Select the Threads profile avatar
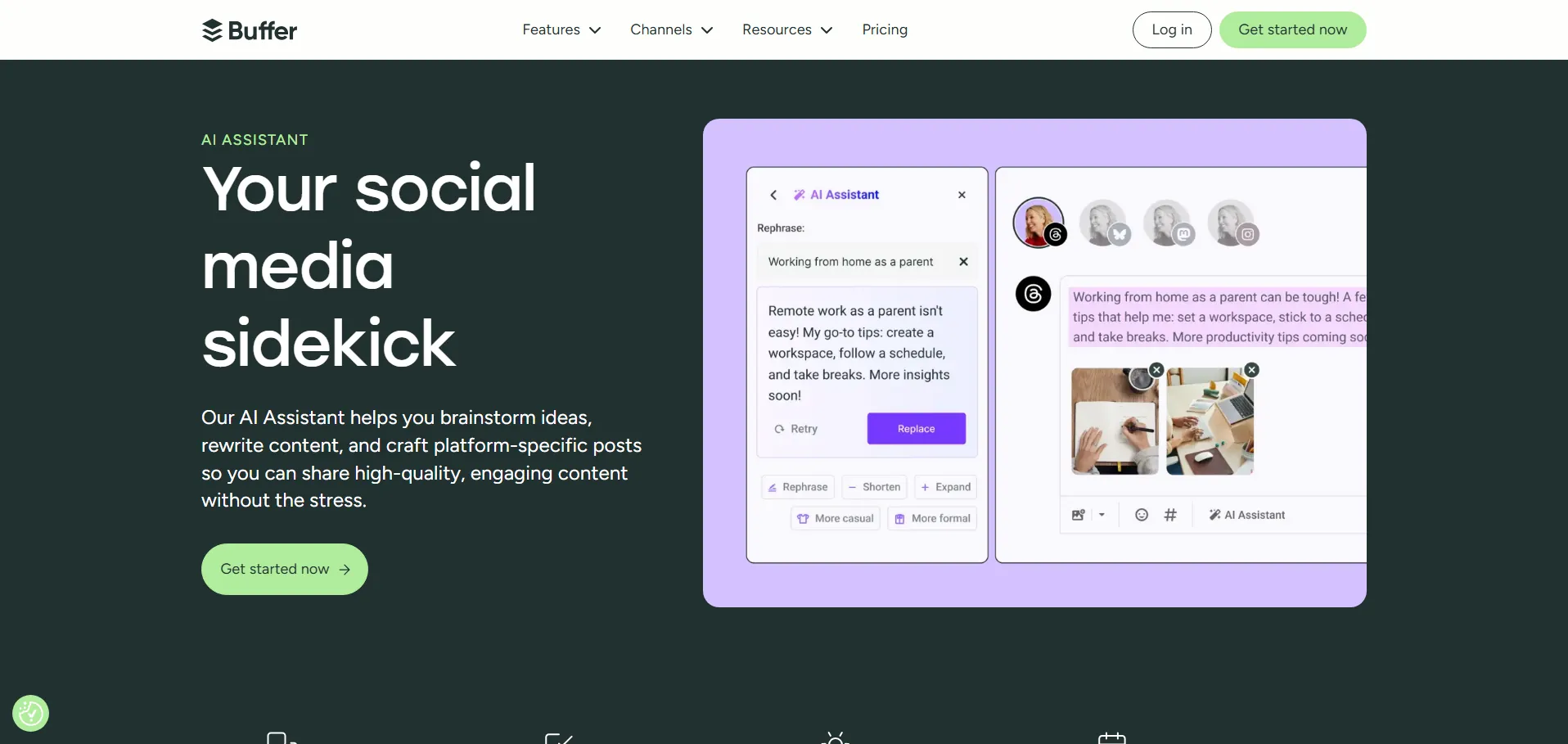The image size is (1568, 744). click(1039, 222)
